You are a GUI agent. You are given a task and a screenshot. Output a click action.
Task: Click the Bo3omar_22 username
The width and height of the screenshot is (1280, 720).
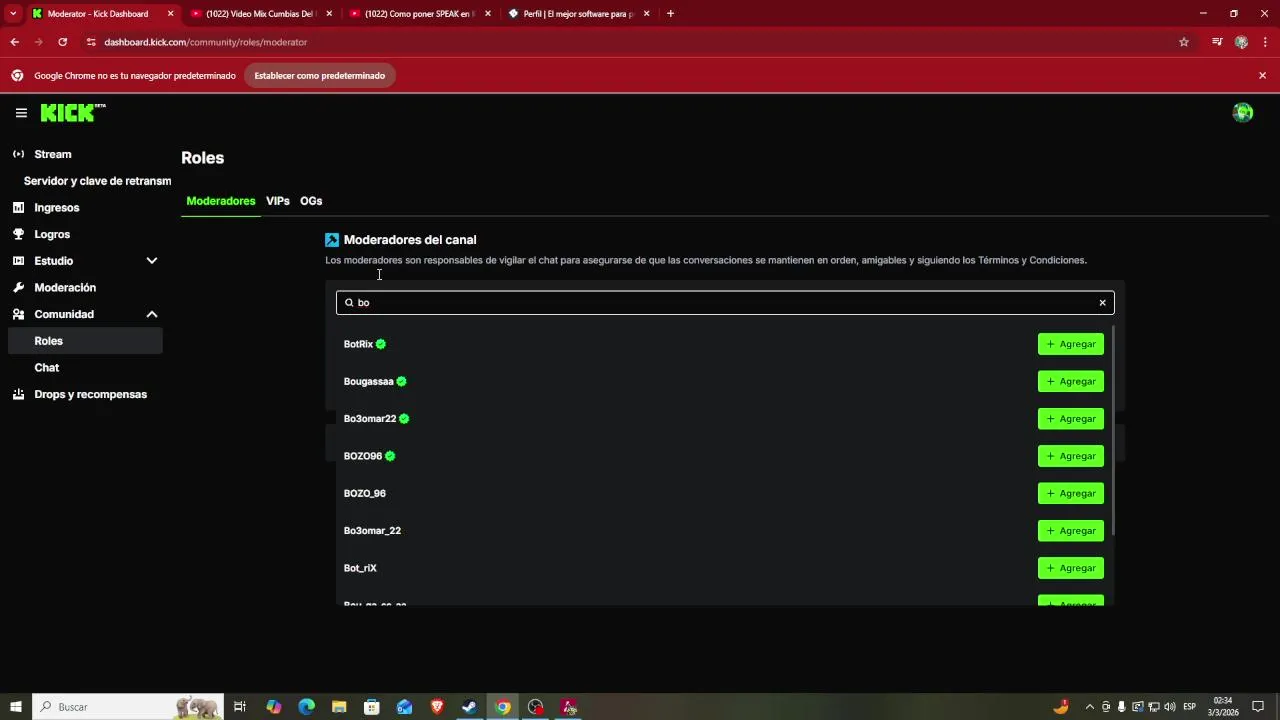(x=372, y=531)
